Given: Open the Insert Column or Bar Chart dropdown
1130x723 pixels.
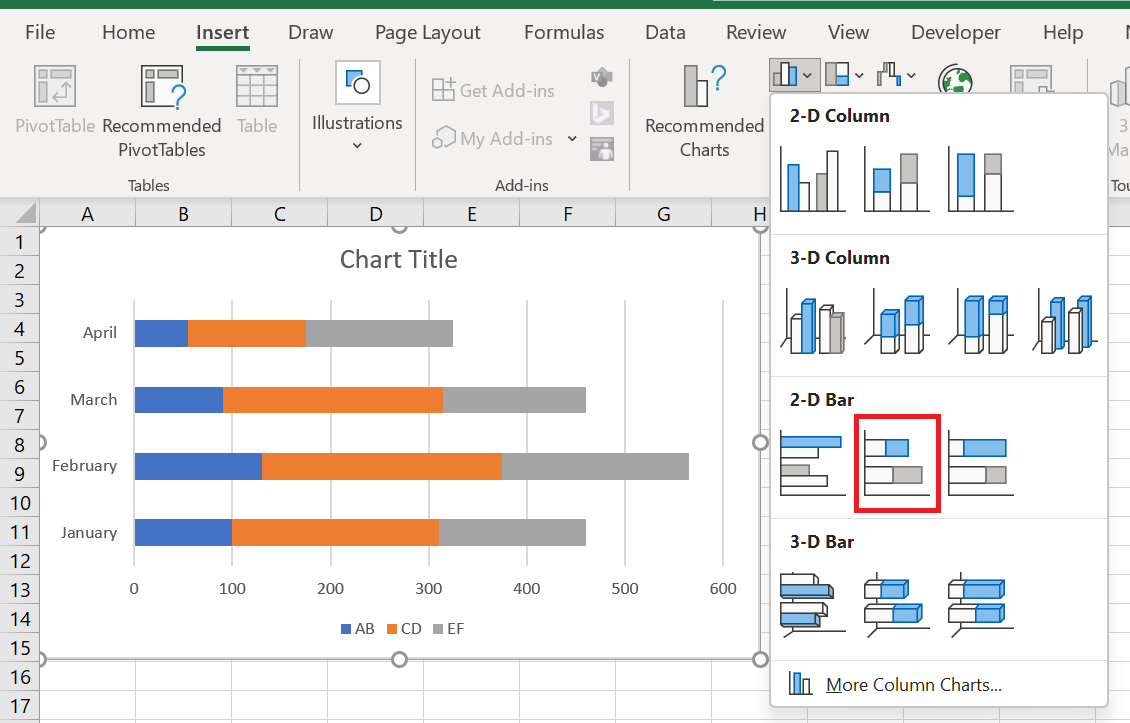Looking at the screenshot, I should pyautogui.click(x=793, y=74).
